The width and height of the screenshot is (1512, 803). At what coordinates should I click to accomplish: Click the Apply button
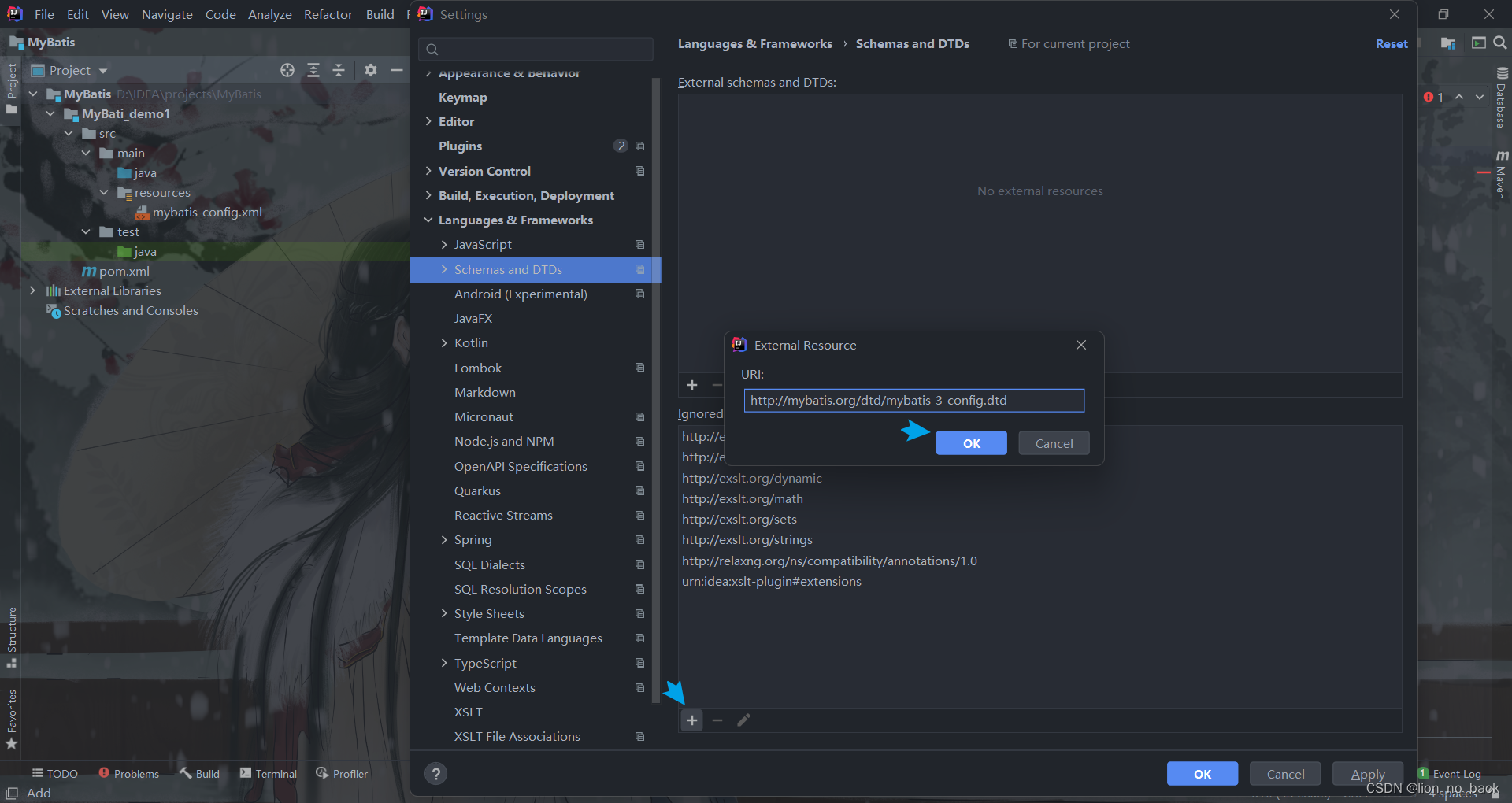click(x=1368, y=774)
